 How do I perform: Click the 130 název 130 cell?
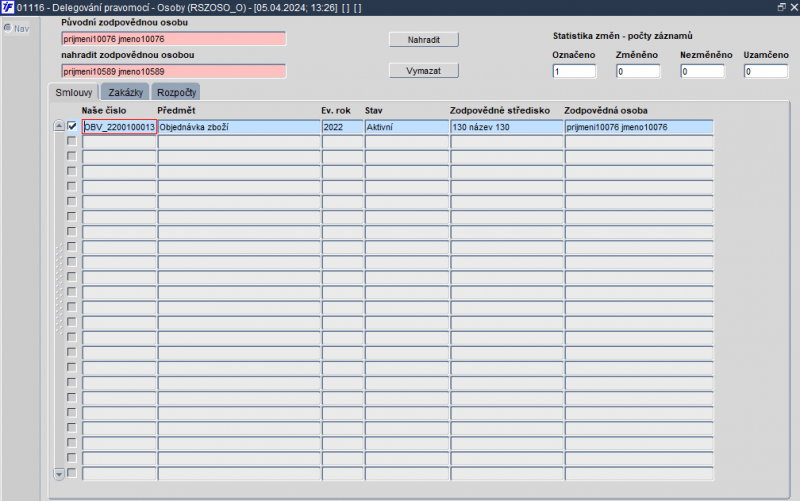tap(507, 127)
